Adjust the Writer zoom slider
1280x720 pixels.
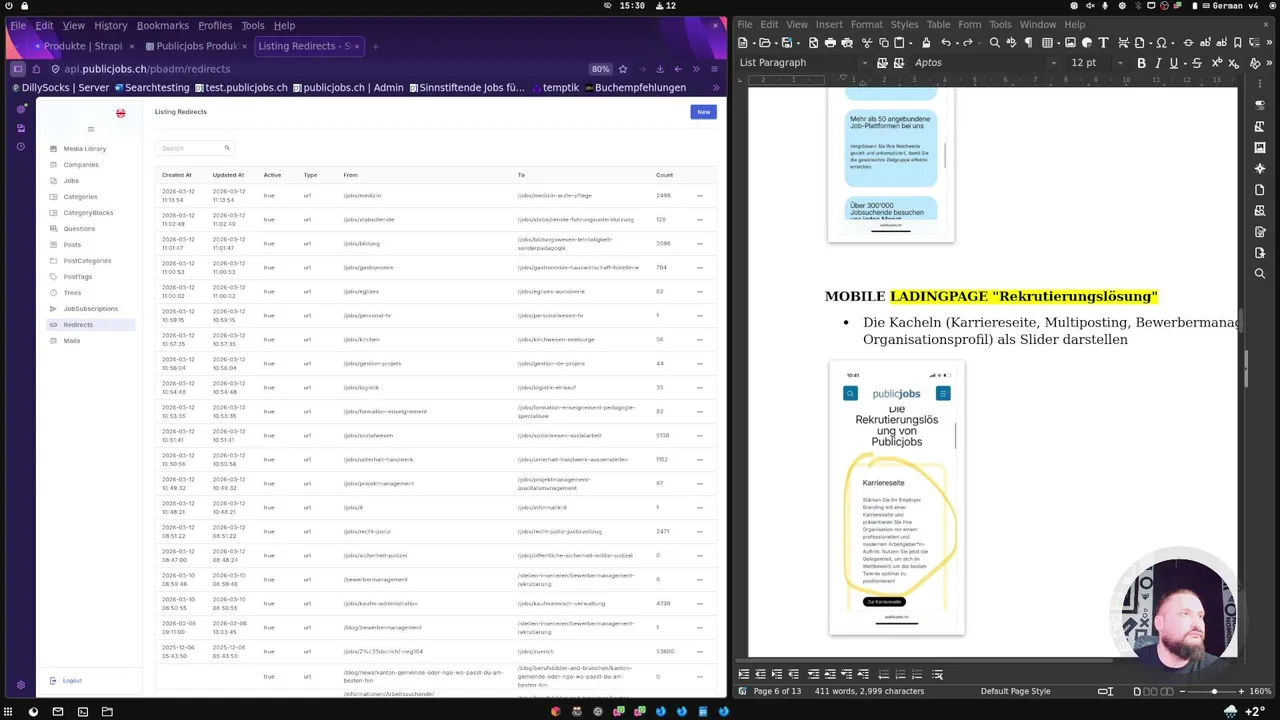[1214, 691]
